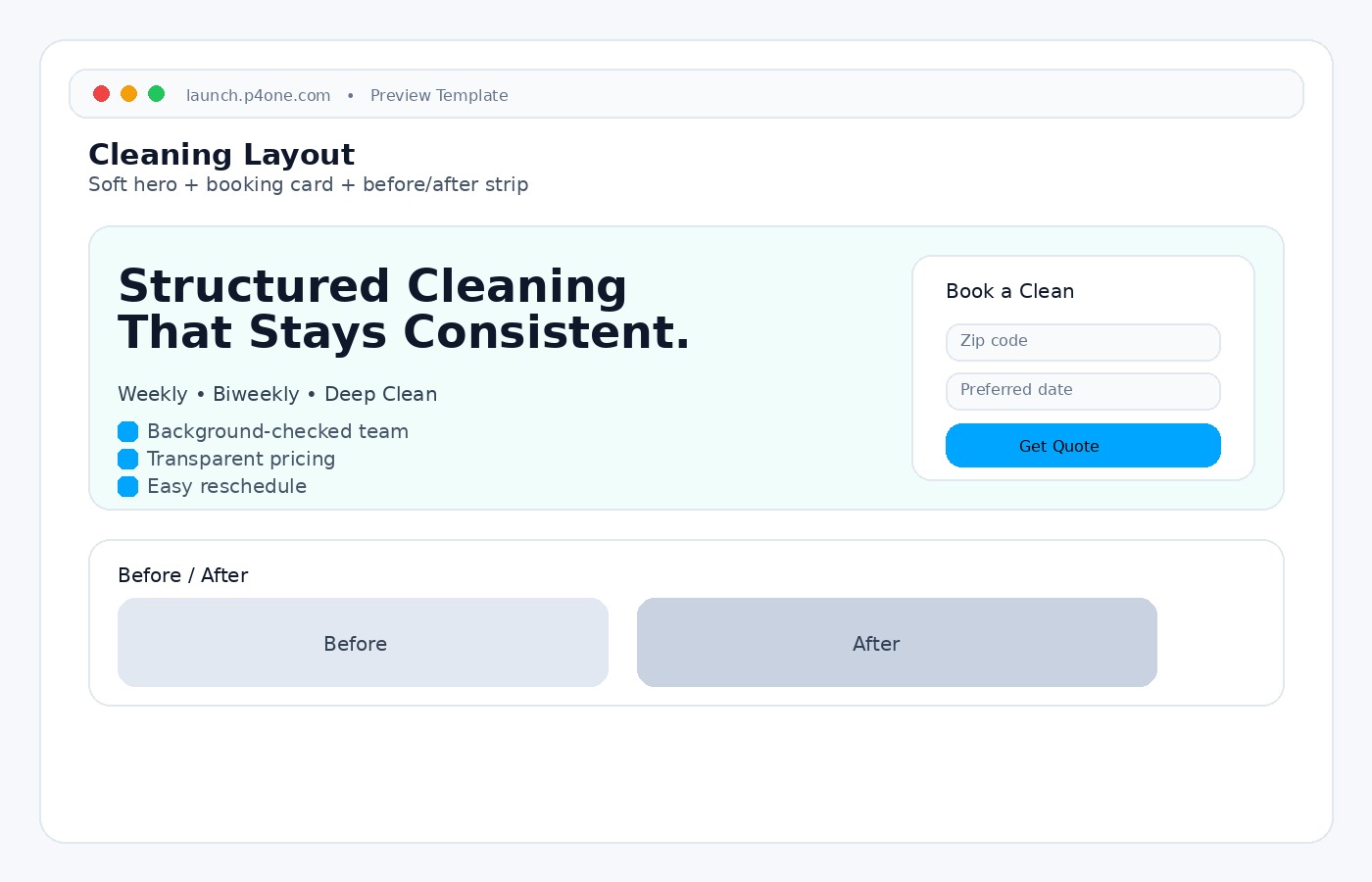The height and width of the screenshot is (882, 1372).
Task: Click the Book a Clean card title
Action: [1010, 291]
